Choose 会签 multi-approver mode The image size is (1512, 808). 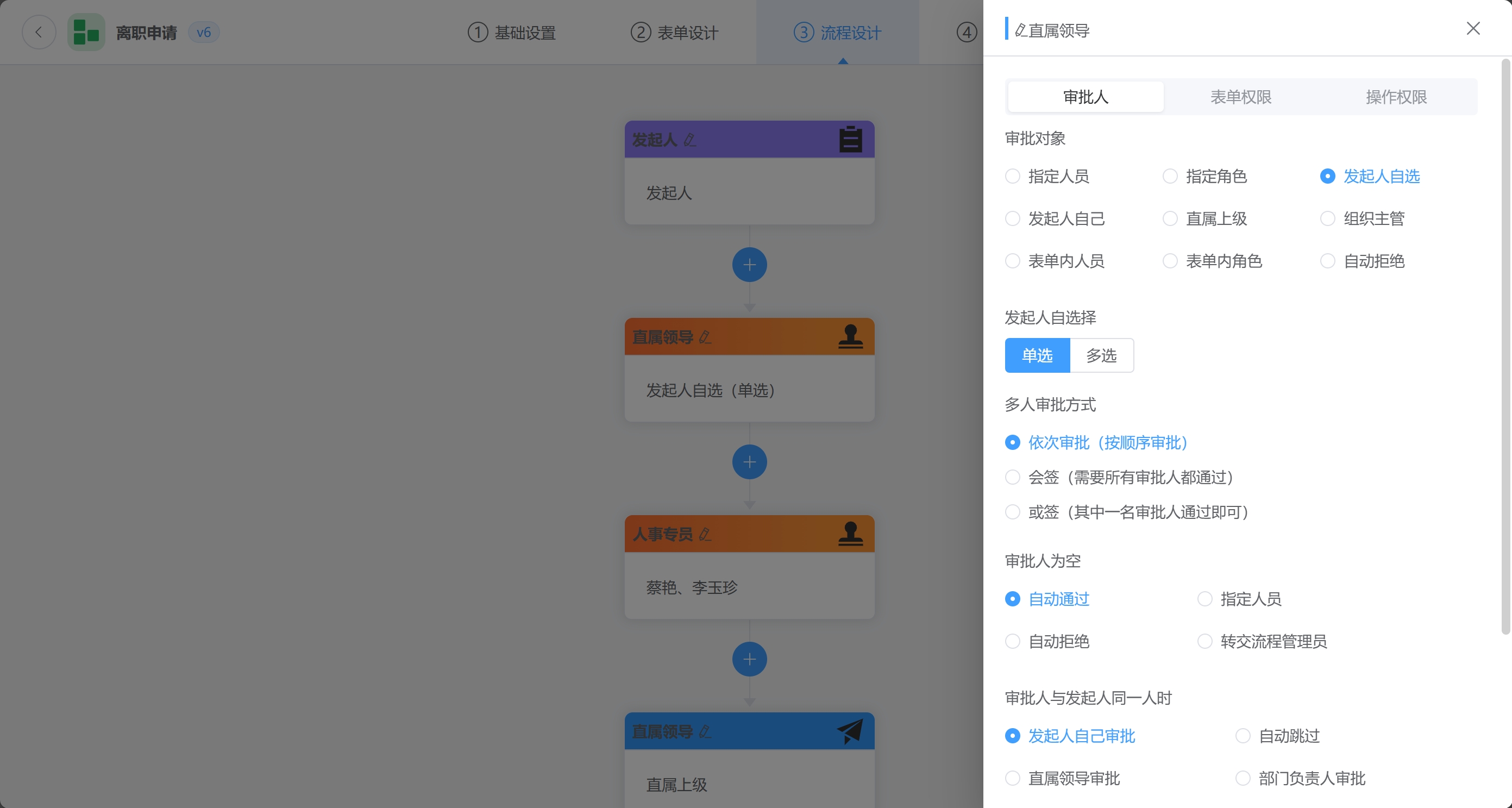coord(1013,478)
